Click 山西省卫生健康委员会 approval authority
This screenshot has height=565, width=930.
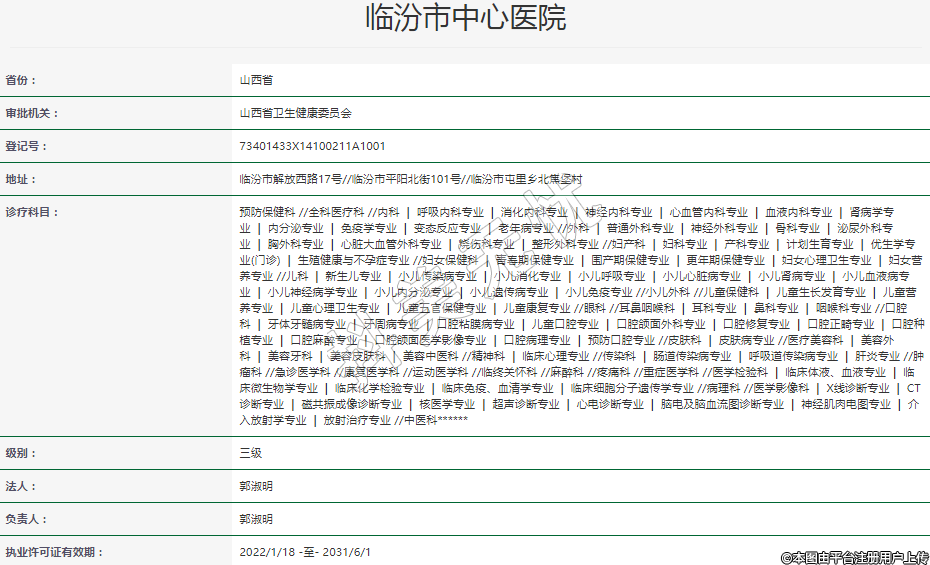point(295,113)
